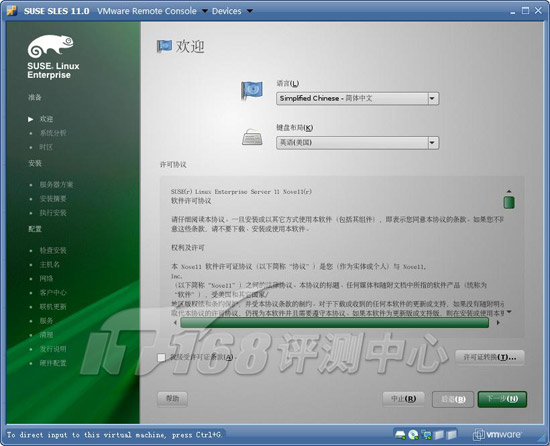Select 客户中心 step in sidebar
The image size is (550, 446).
click(53, 292)
